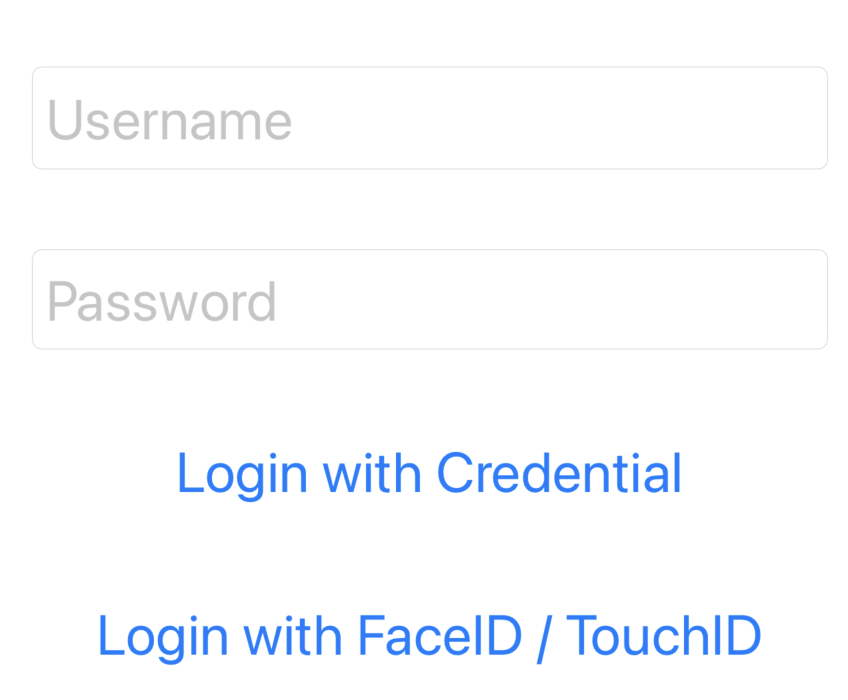The image size is (848, 700).
Task: Tap Login with Credential
Action: click(429, 473)
